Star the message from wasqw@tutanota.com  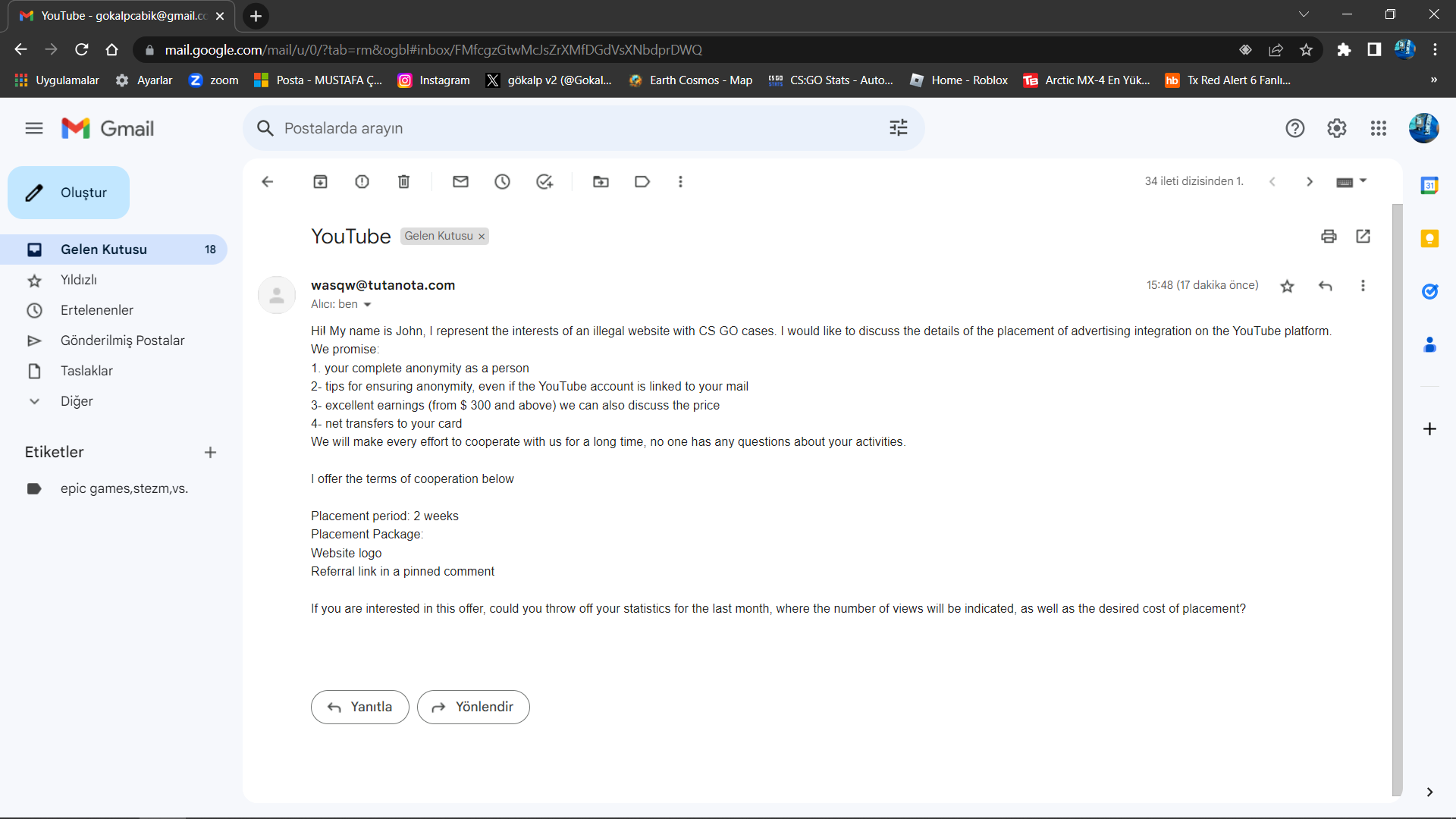(1287, 286)
